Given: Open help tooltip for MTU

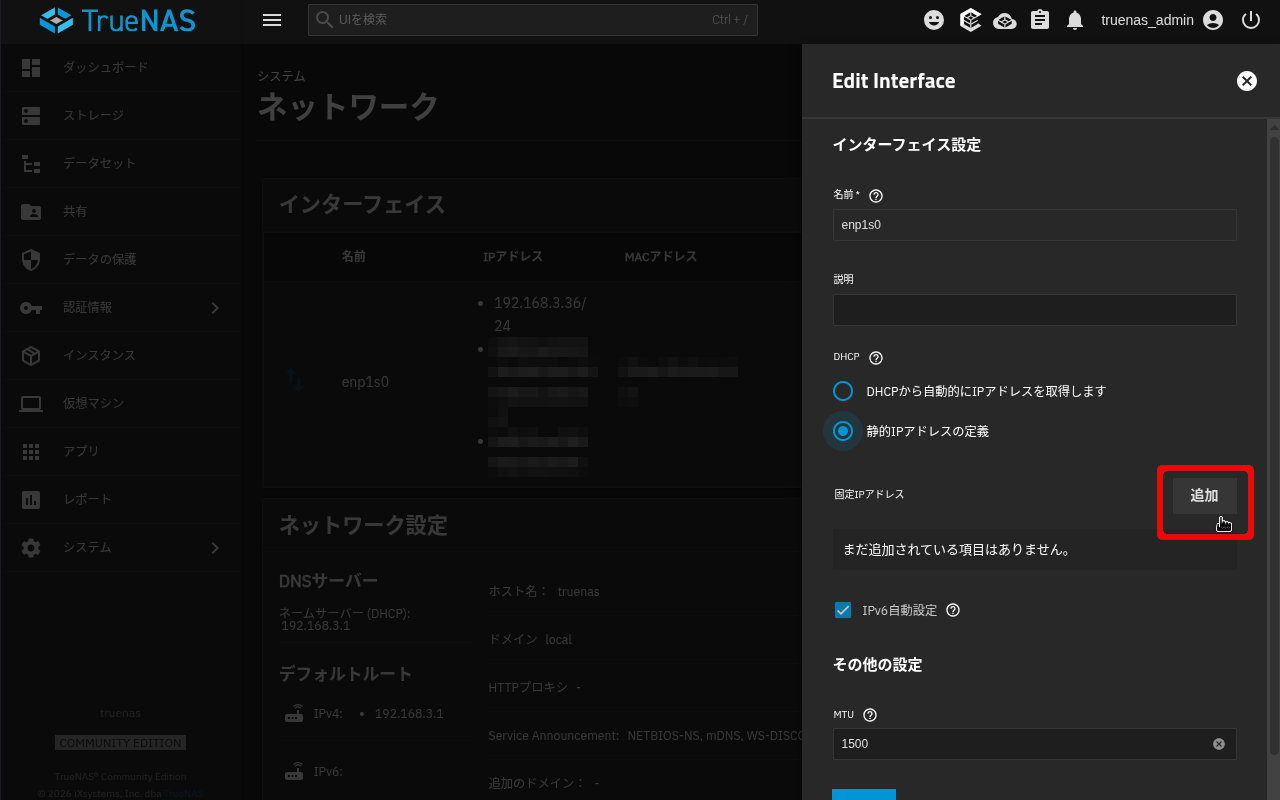Looking at the screenshot, I should tap(870, 715).
